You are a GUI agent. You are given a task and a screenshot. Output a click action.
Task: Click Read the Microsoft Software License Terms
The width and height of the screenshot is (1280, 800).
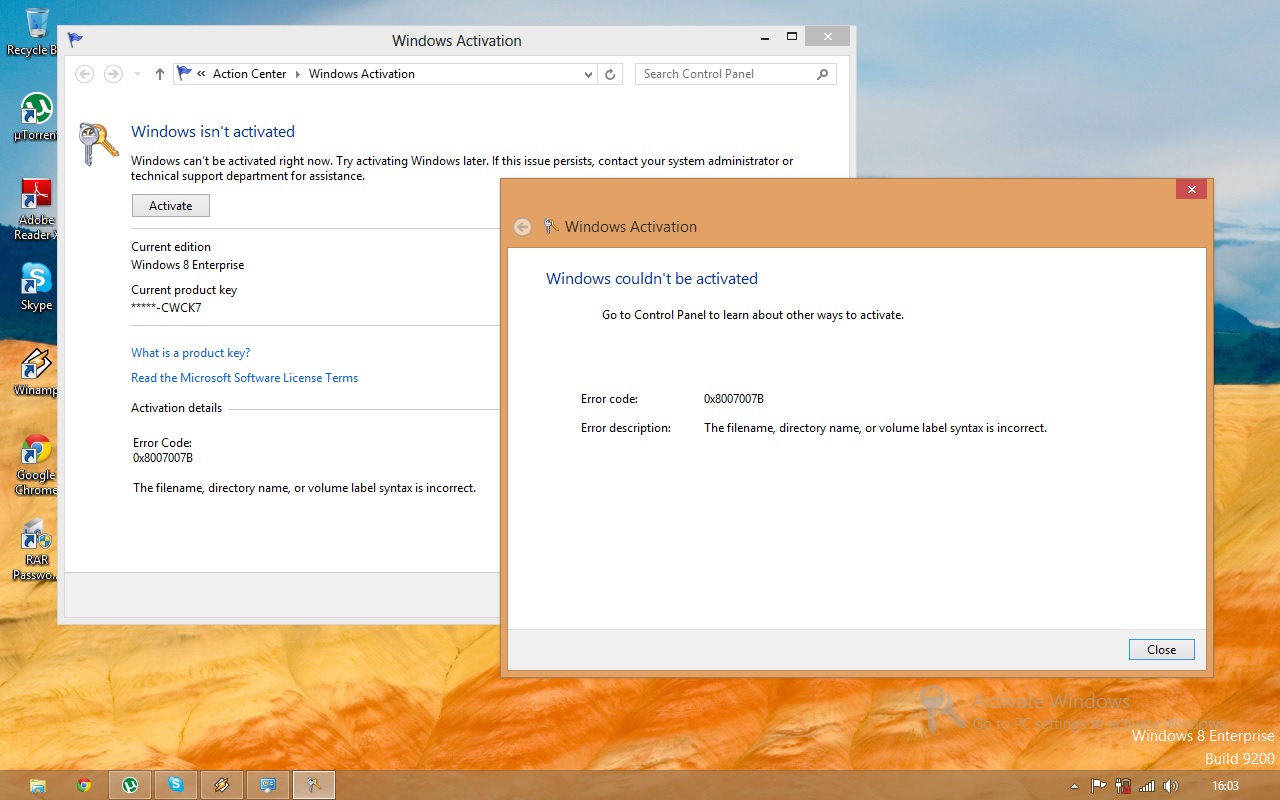click(244, 378)
